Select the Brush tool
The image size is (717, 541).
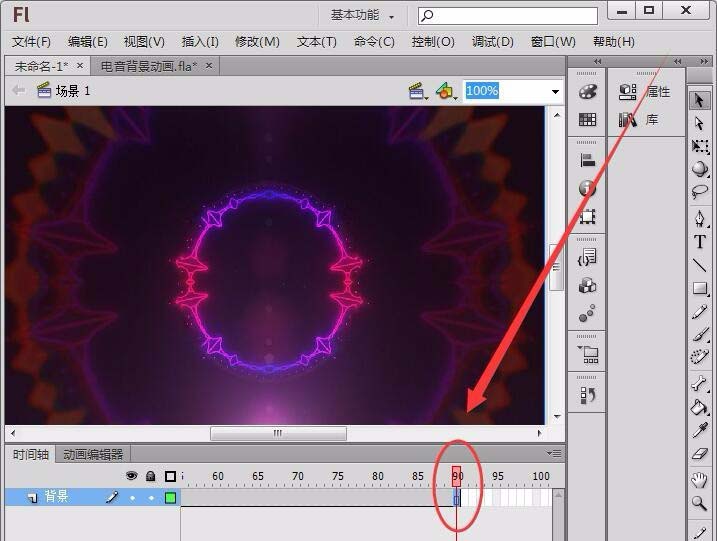click(700, 335)
